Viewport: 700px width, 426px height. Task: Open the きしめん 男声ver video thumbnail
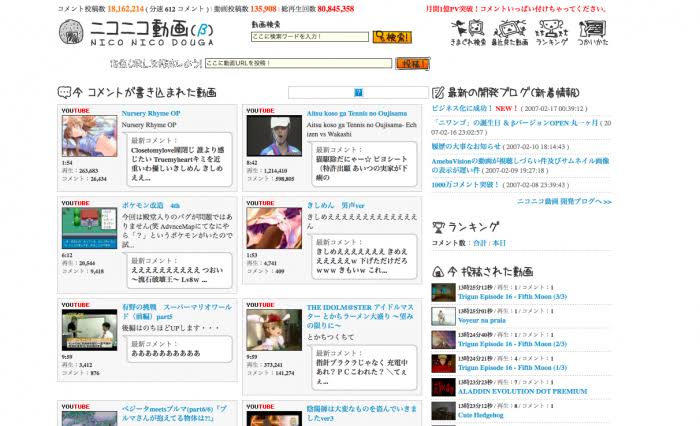point(274,228)
